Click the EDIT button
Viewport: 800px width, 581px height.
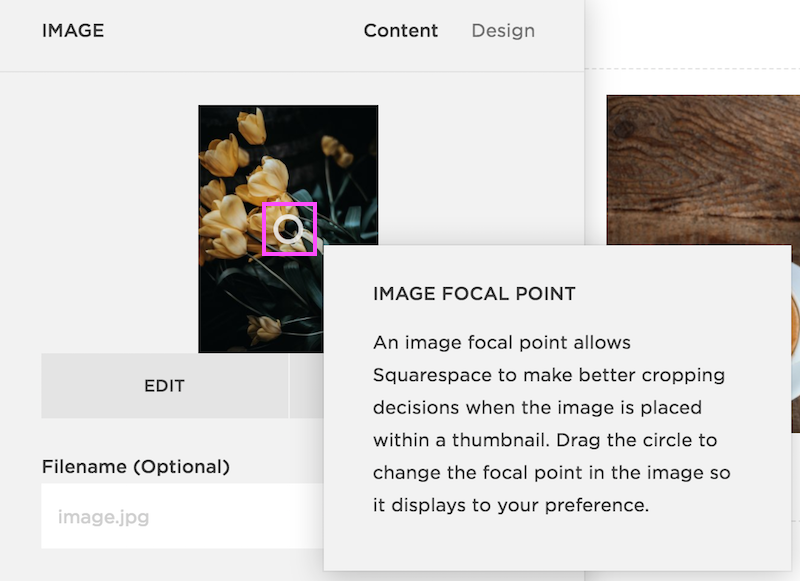(164, 386)
